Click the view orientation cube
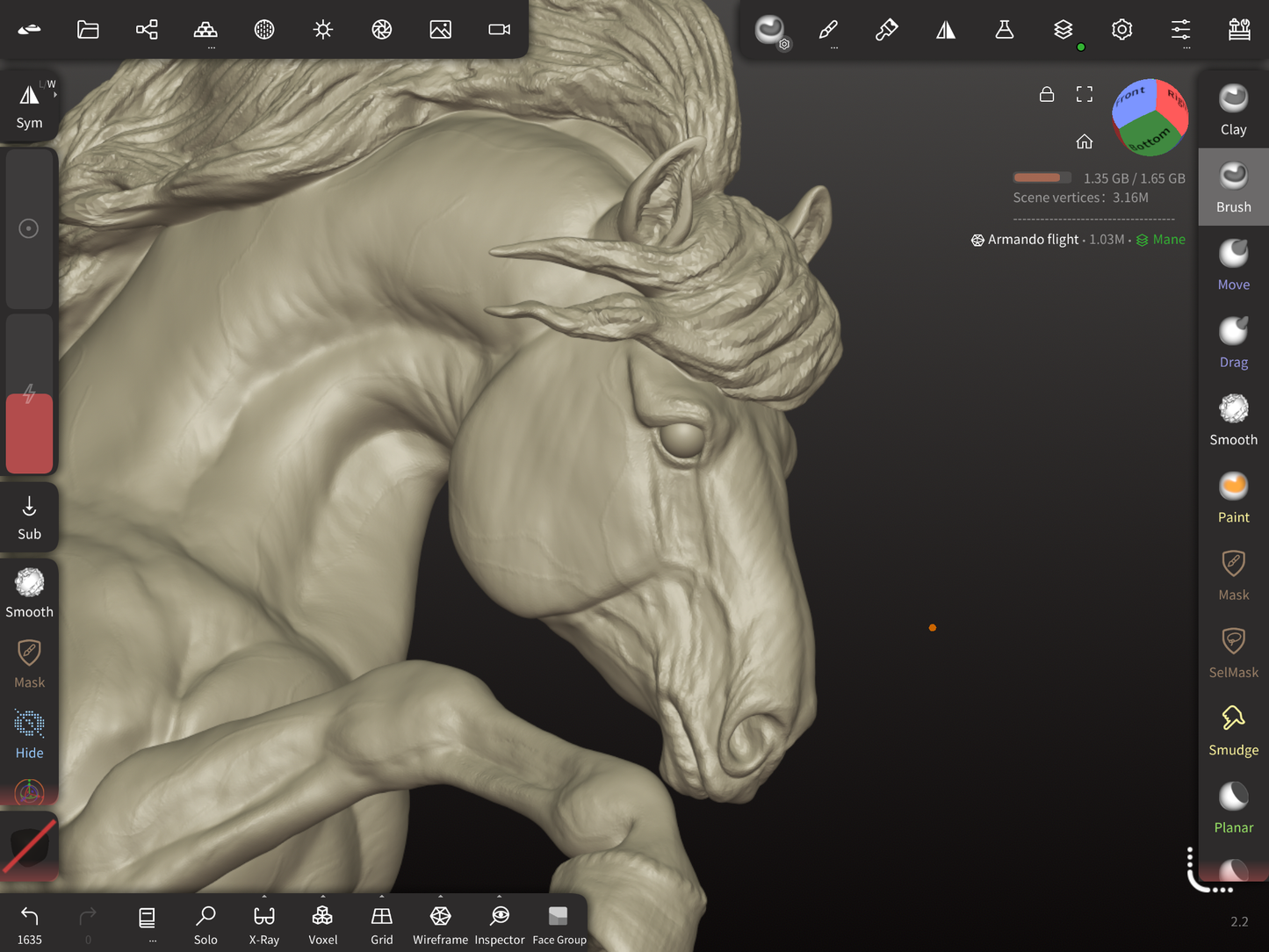Viewport: 1269px width, 952px height. coord(1150,117)
